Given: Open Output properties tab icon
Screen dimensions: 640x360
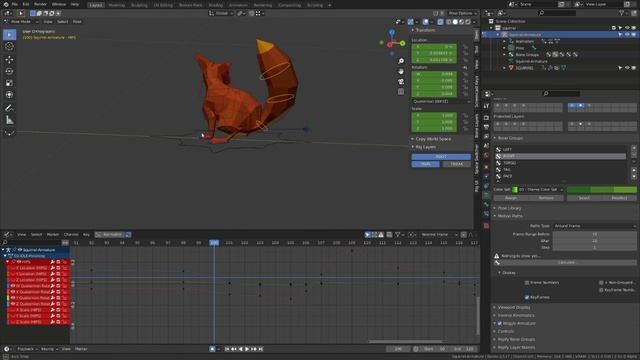Looking at the screenshot, I should (x=486, y=127).
